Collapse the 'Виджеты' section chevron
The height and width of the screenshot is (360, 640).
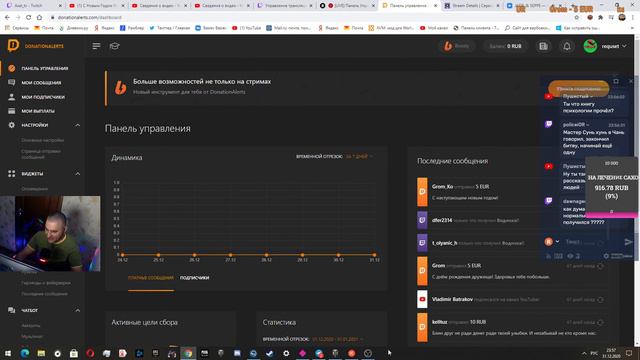click(x=78, y=173)
